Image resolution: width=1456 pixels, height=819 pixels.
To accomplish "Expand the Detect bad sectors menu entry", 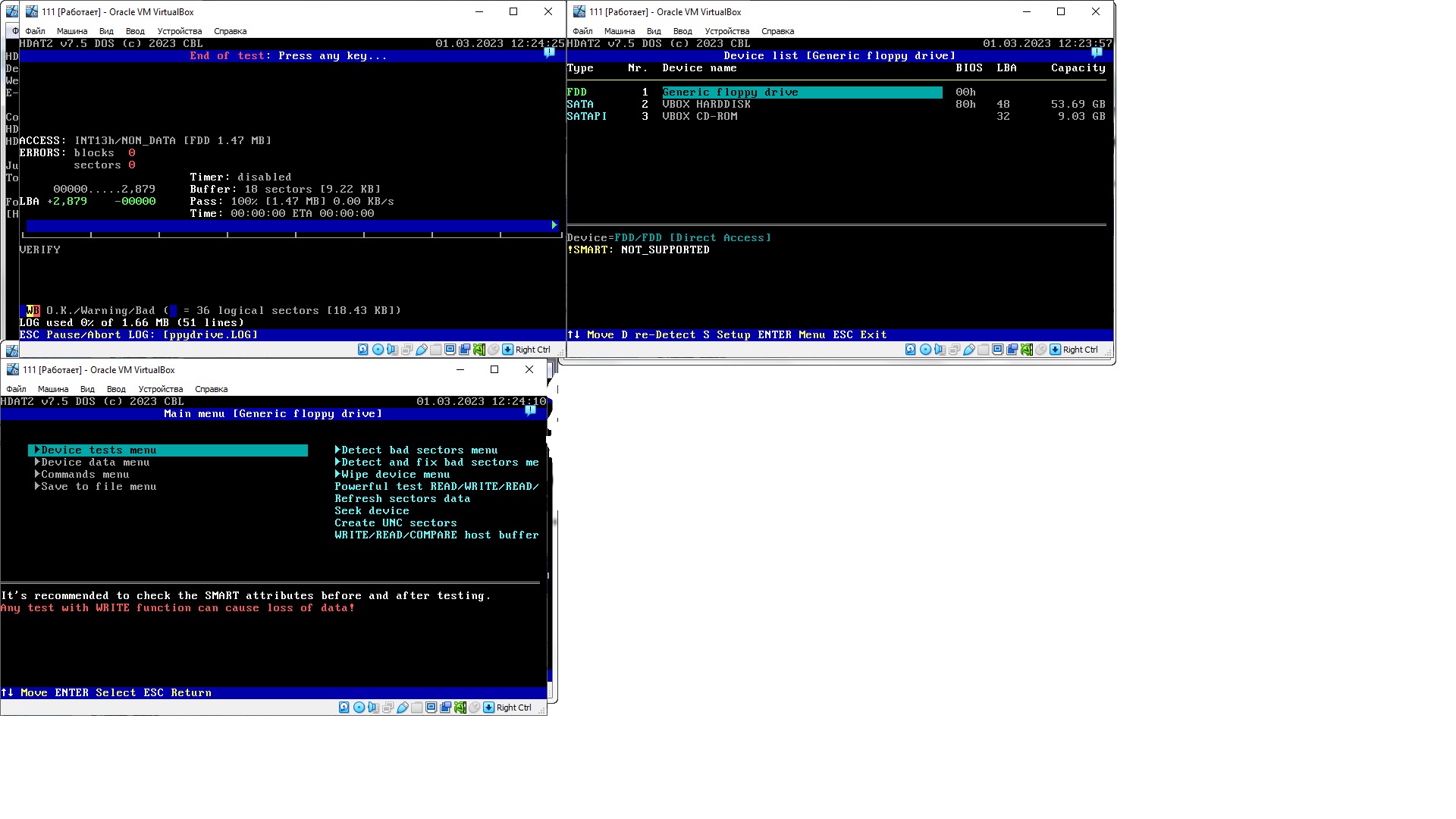I will (x=419, y=450).
